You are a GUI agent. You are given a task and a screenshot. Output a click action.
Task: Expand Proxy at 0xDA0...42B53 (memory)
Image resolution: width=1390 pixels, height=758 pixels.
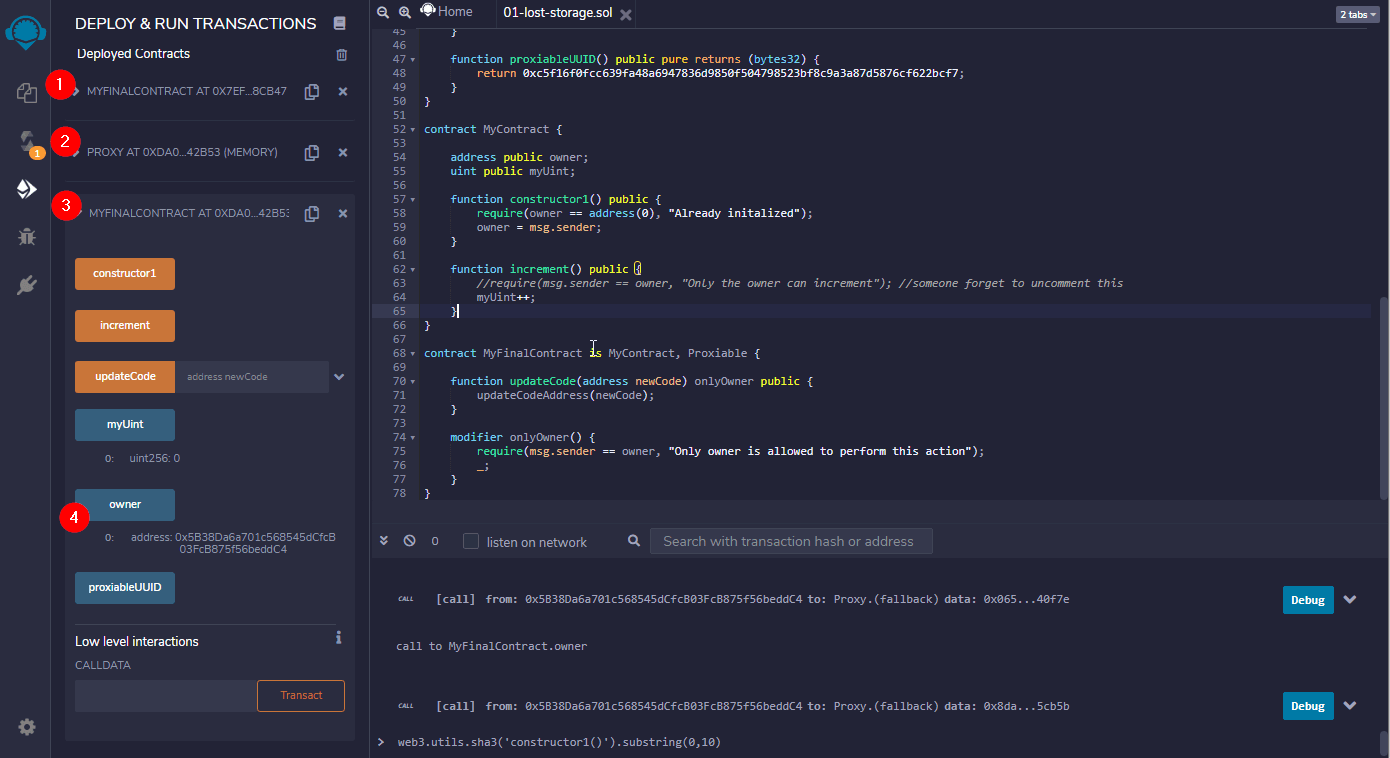76,152
